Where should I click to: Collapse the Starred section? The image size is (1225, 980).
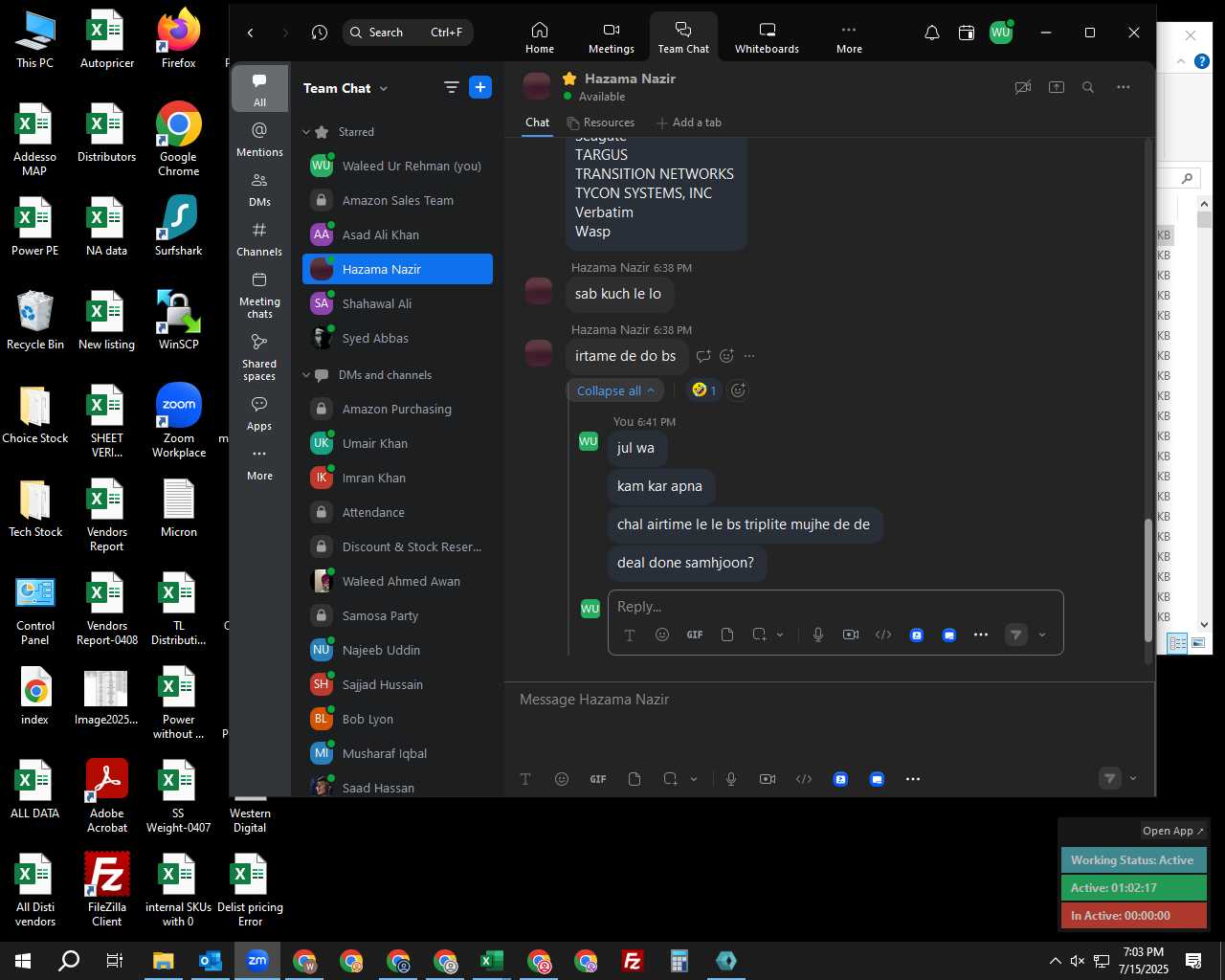[x=306, y=132]
